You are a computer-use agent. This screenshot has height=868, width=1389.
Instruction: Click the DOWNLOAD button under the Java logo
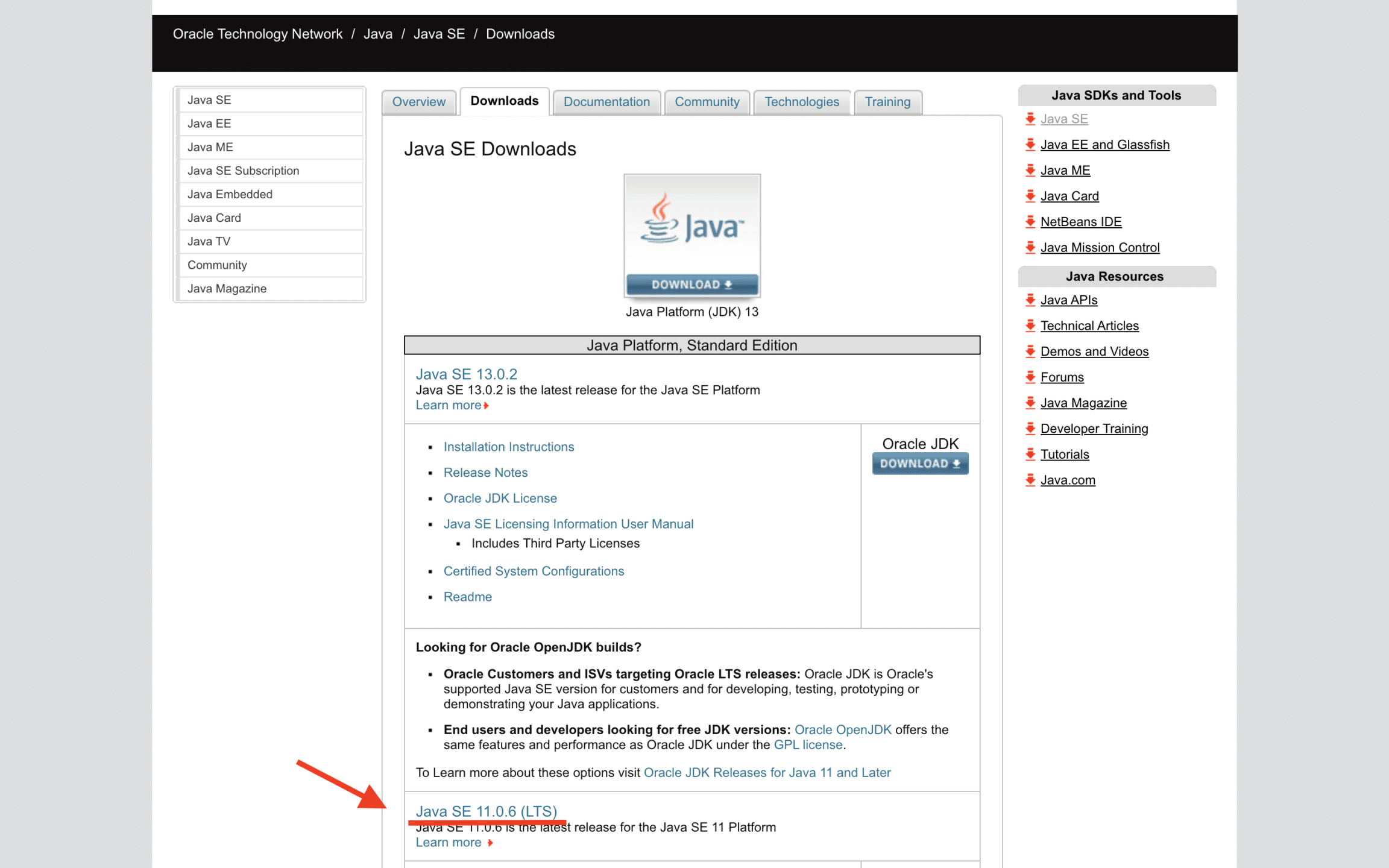click(692, 285)
